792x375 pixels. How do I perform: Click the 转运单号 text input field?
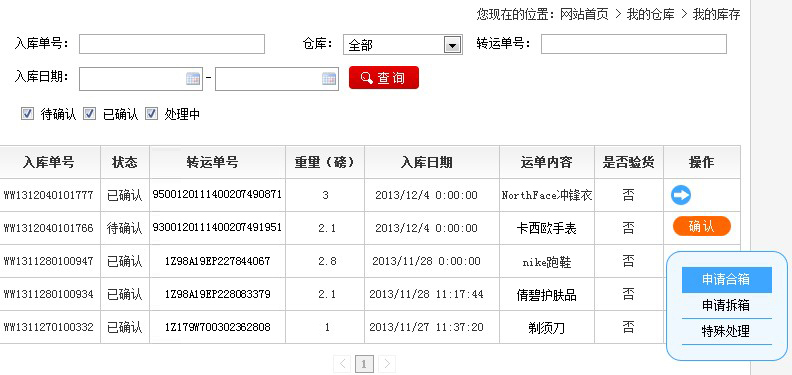(634, 44)
